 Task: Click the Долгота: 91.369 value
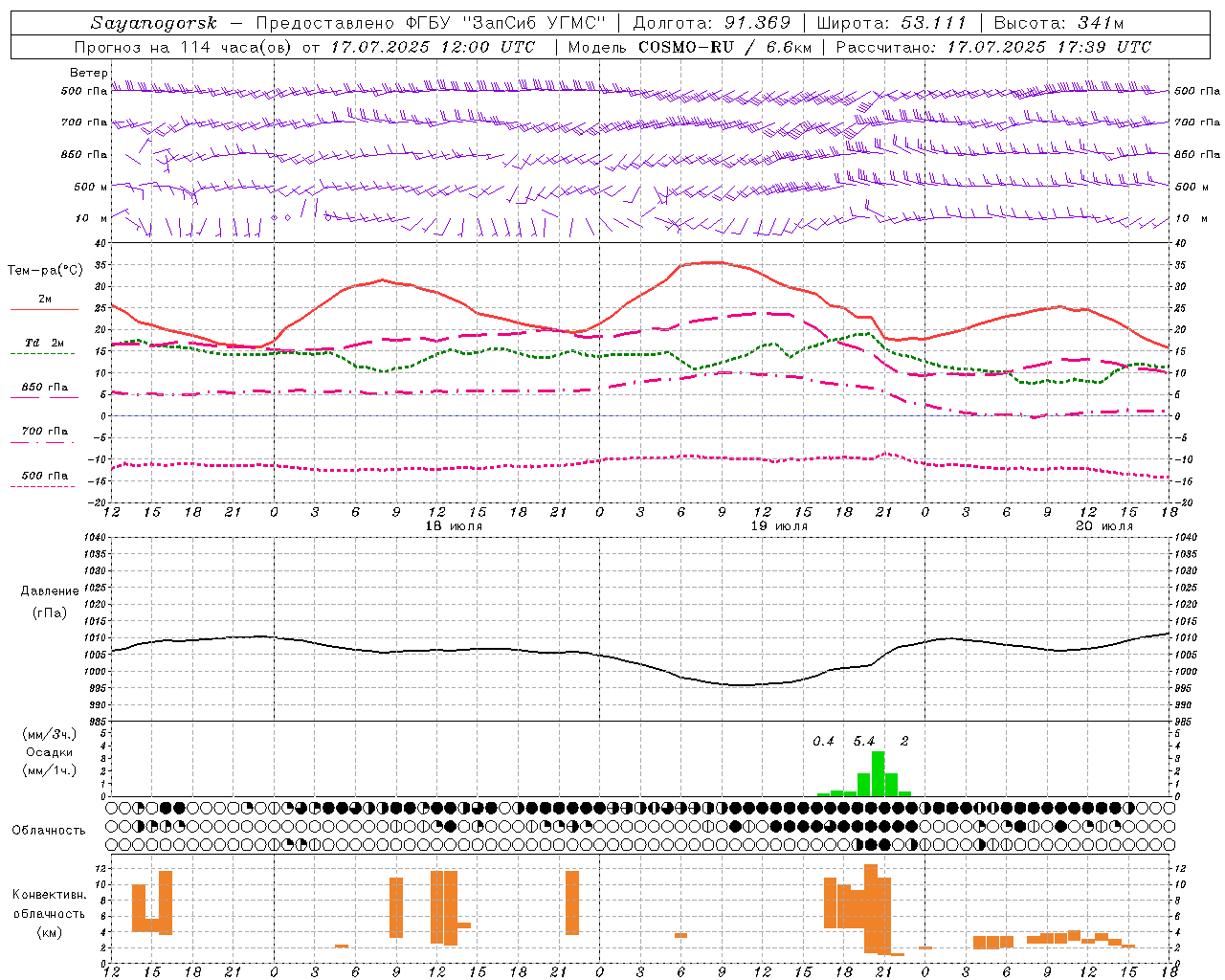point(712,23)
